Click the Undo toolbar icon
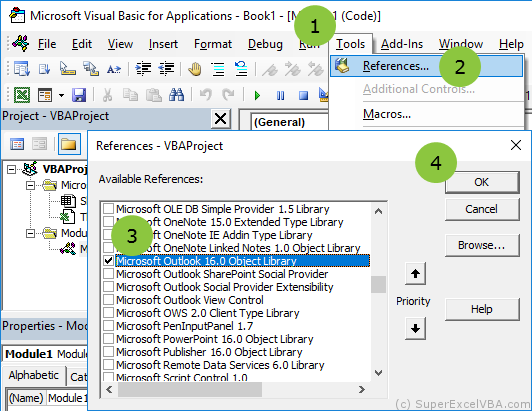Viewport: 532px width, 411px height. tap(206, 95)
